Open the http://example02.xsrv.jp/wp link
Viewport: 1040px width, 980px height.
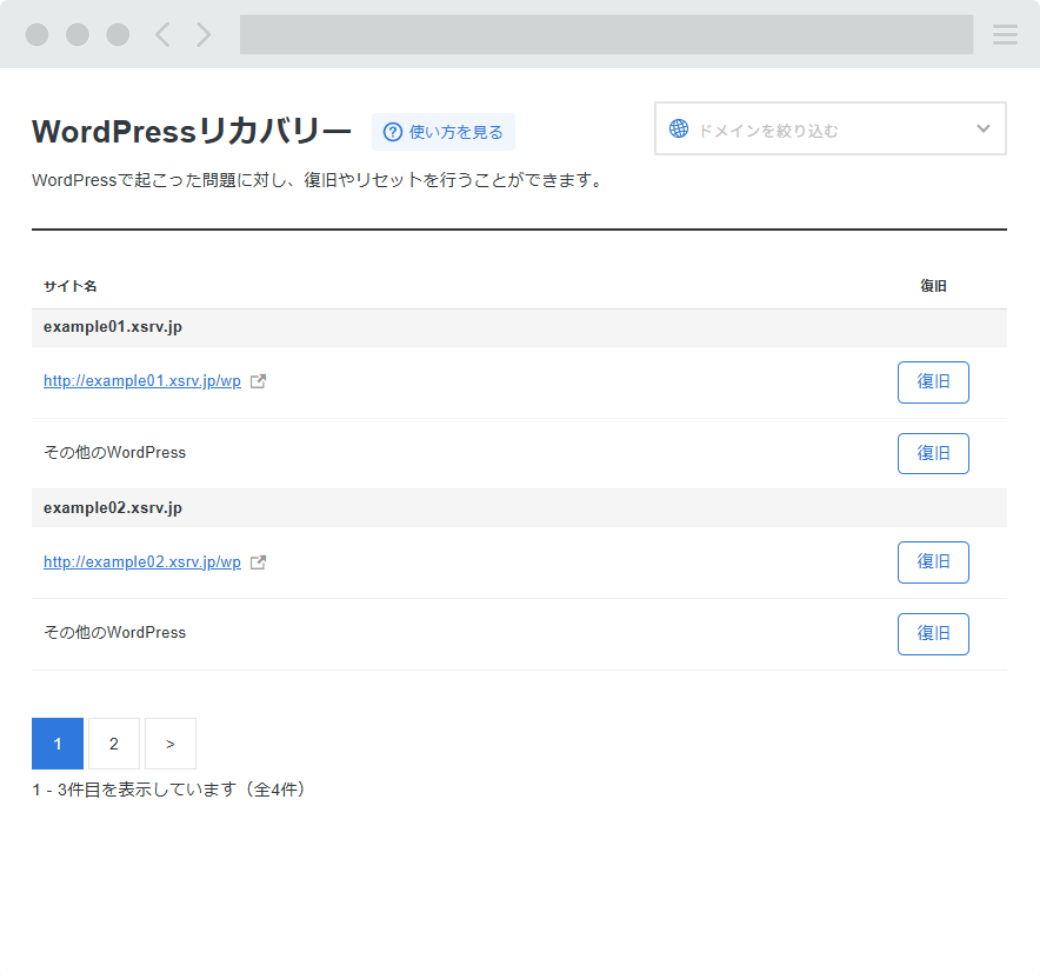point(142,562)
